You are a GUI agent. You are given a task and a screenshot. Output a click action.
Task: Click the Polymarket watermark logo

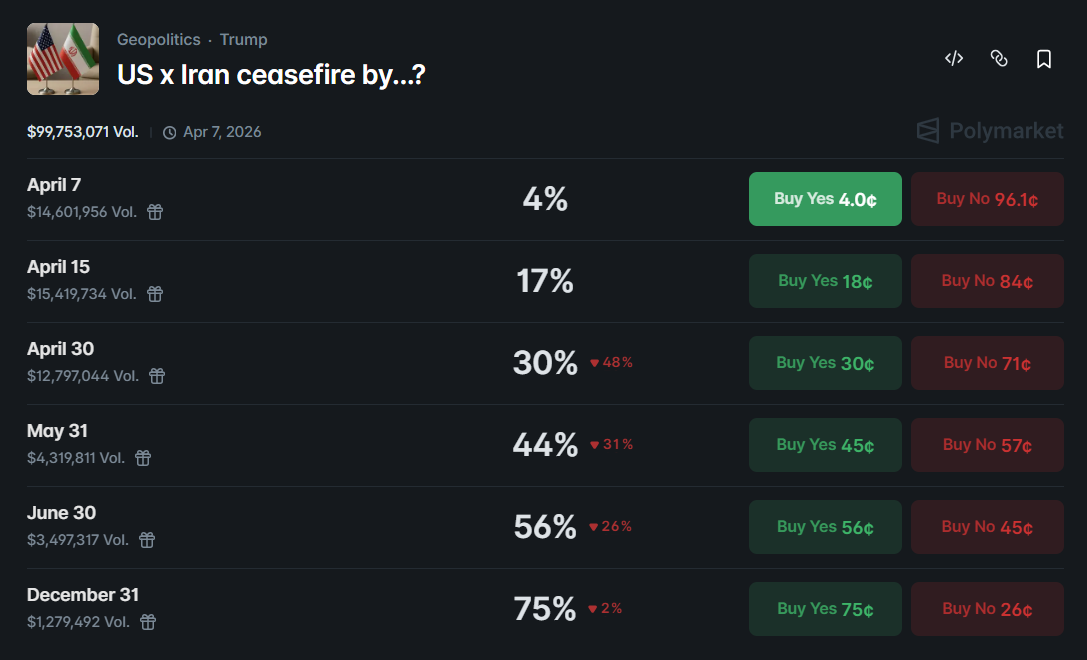(x=988, y=130)
